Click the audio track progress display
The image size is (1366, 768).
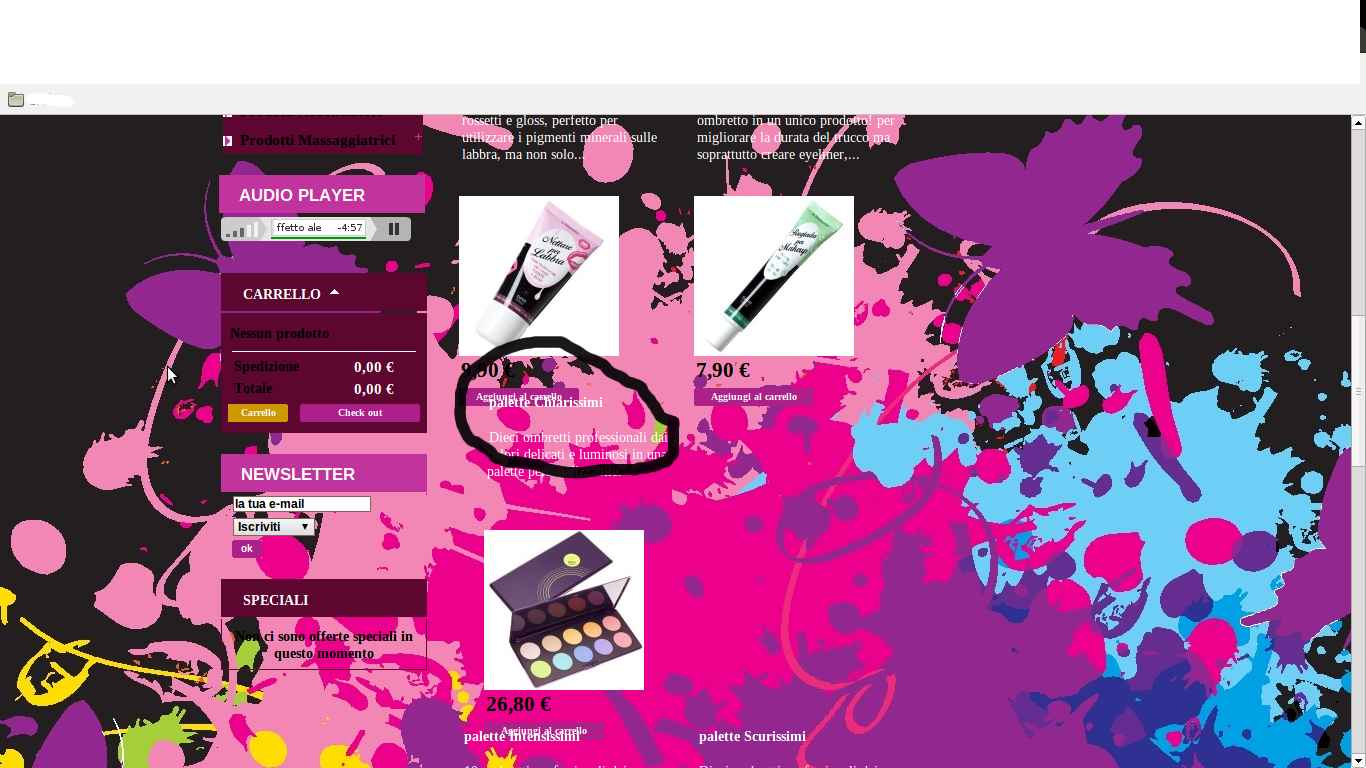(x=319, y=228)
